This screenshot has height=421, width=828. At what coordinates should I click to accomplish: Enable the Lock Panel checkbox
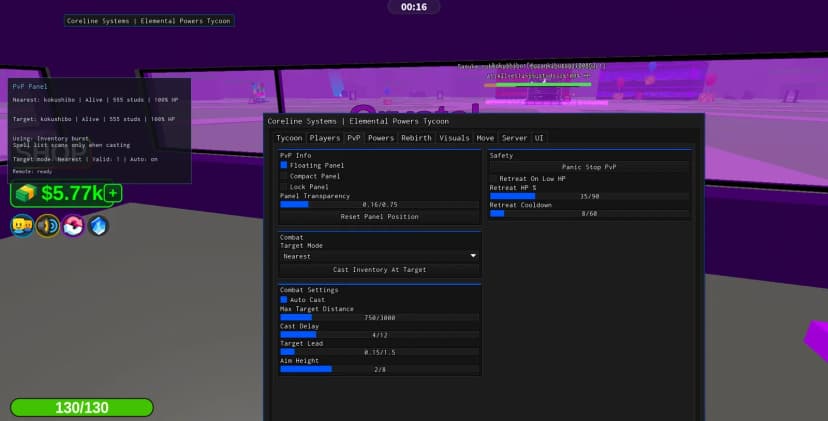(x=284, y=186)
